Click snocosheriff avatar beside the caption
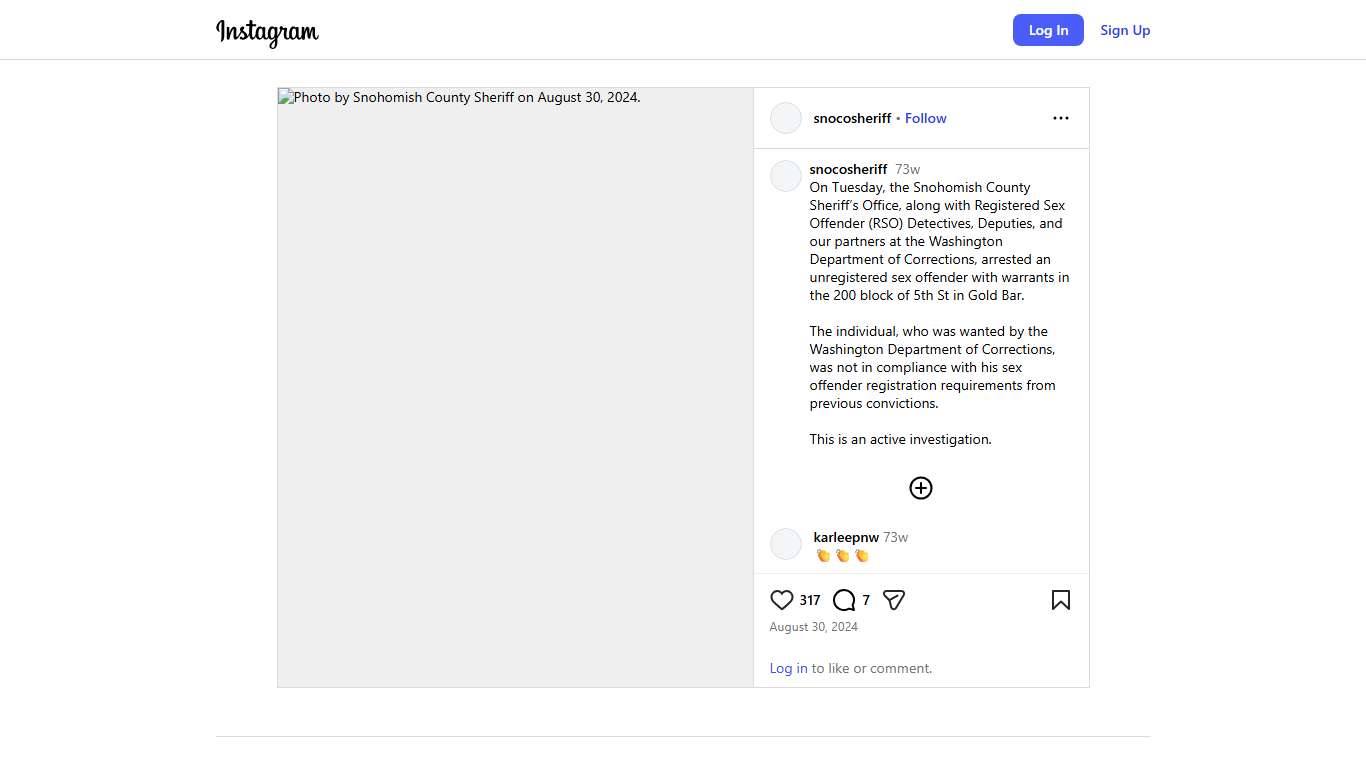The image size is (1366, 768). tap(786, 176)
